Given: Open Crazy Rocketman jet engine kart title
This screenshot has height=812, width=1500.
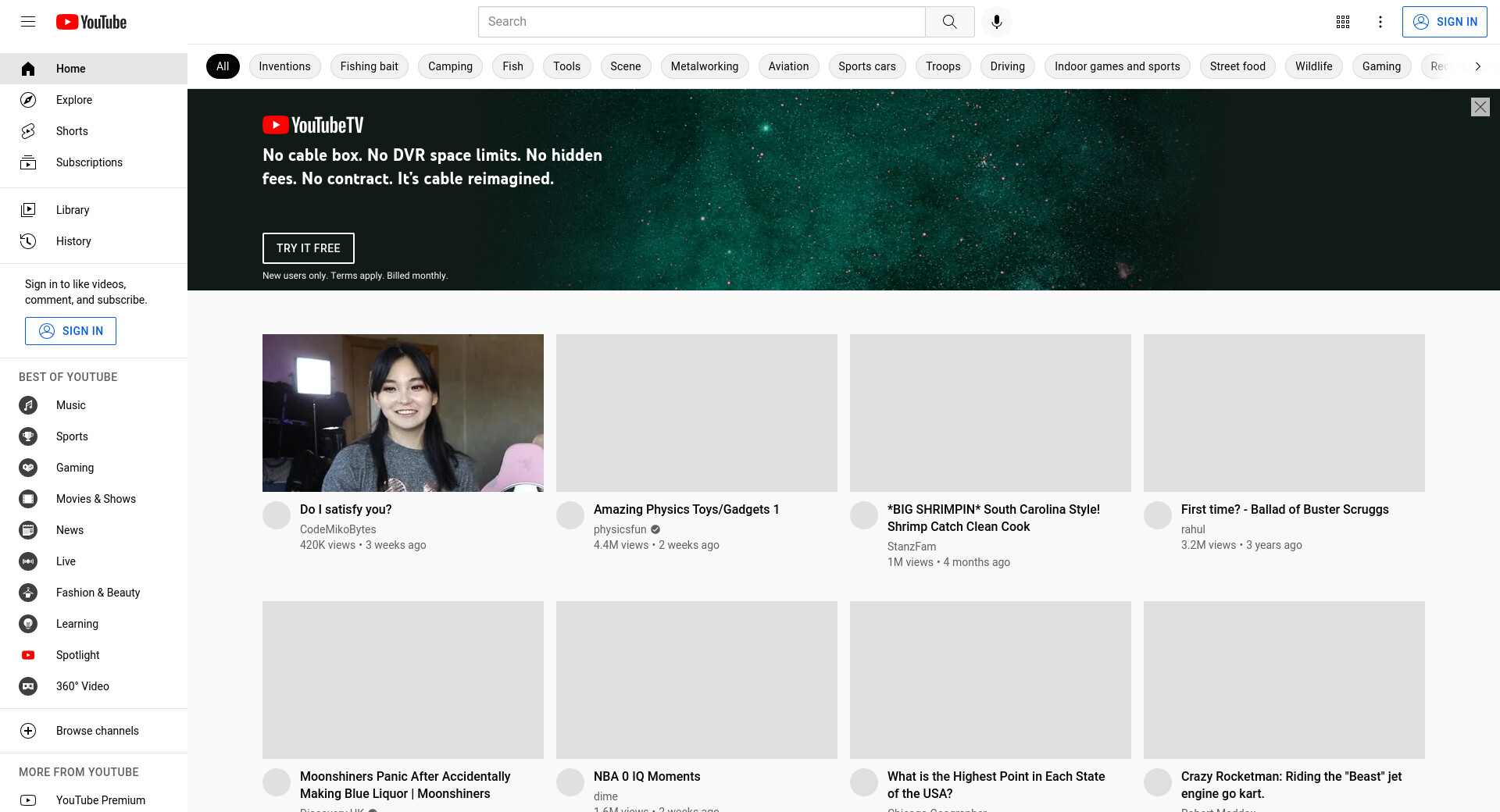Looking at the screenshot, I should (1291, 785).
